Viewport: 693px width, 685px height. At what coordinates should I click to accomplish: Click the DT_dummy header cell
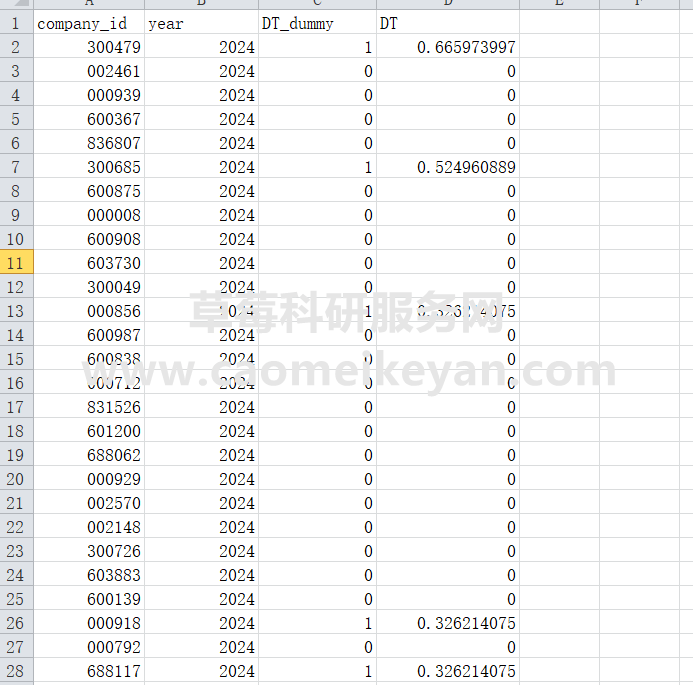317,23
